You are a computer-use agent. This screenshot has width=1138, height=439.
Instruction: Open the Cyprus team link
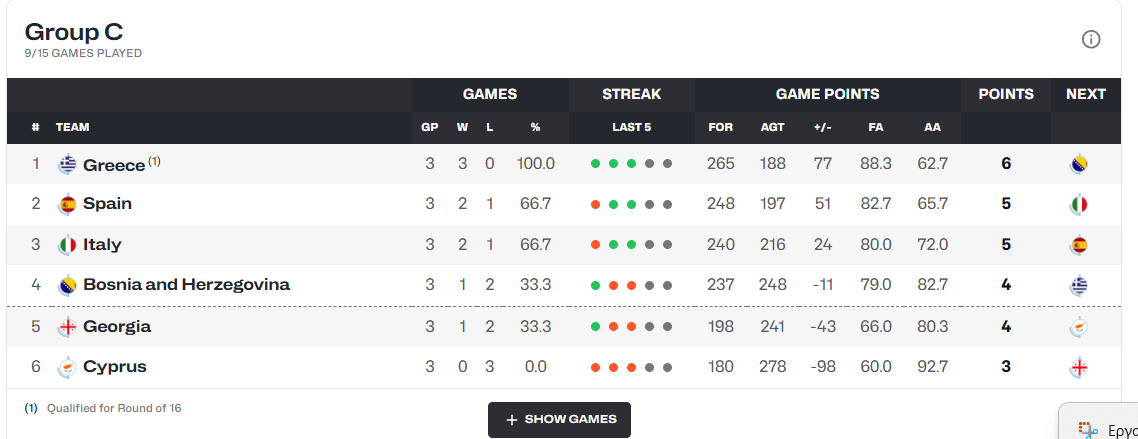tap(115, 367)
